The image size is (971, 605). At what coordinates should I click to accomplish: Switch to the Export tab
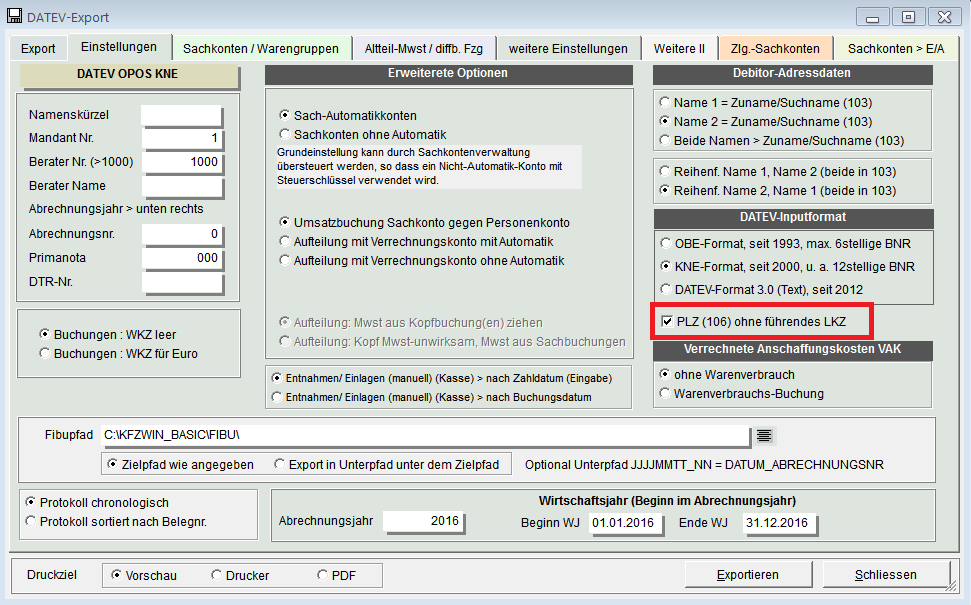(38, 48)
